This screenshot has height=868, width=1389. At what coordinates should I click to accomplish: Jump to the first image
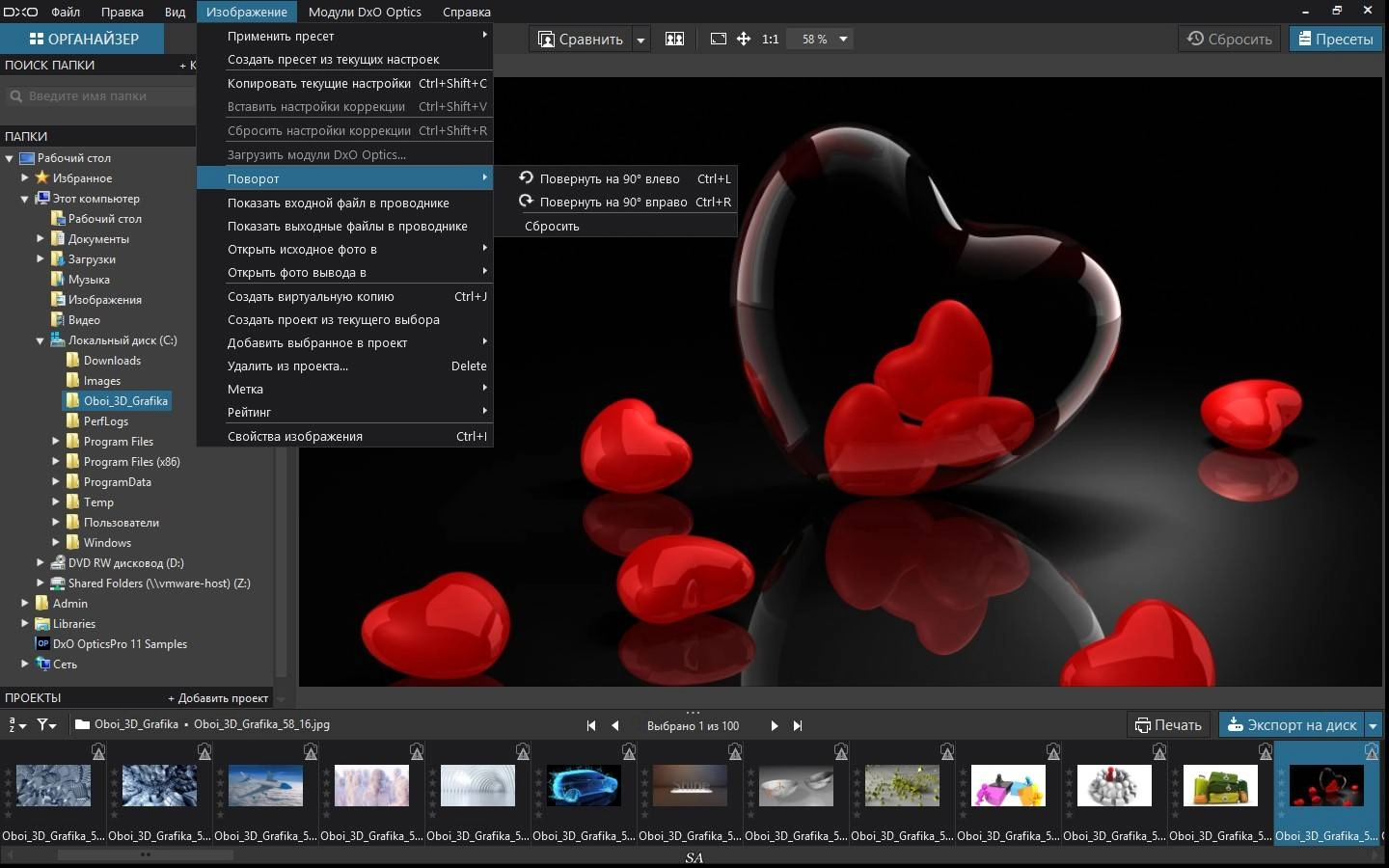click(591, 726)
